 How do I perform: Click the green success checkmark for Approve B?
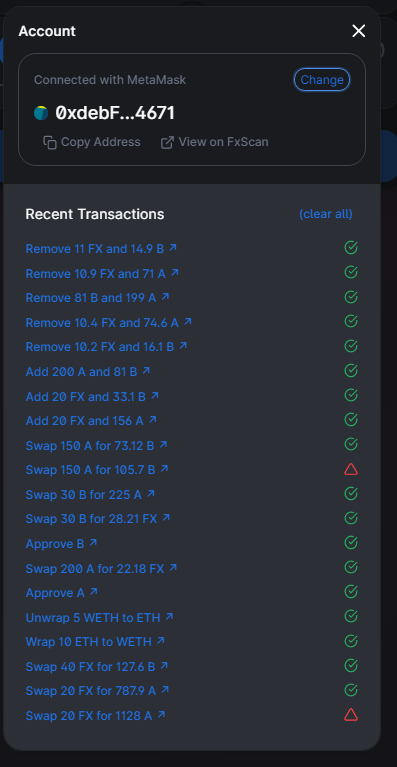click(x=351, y=542)
